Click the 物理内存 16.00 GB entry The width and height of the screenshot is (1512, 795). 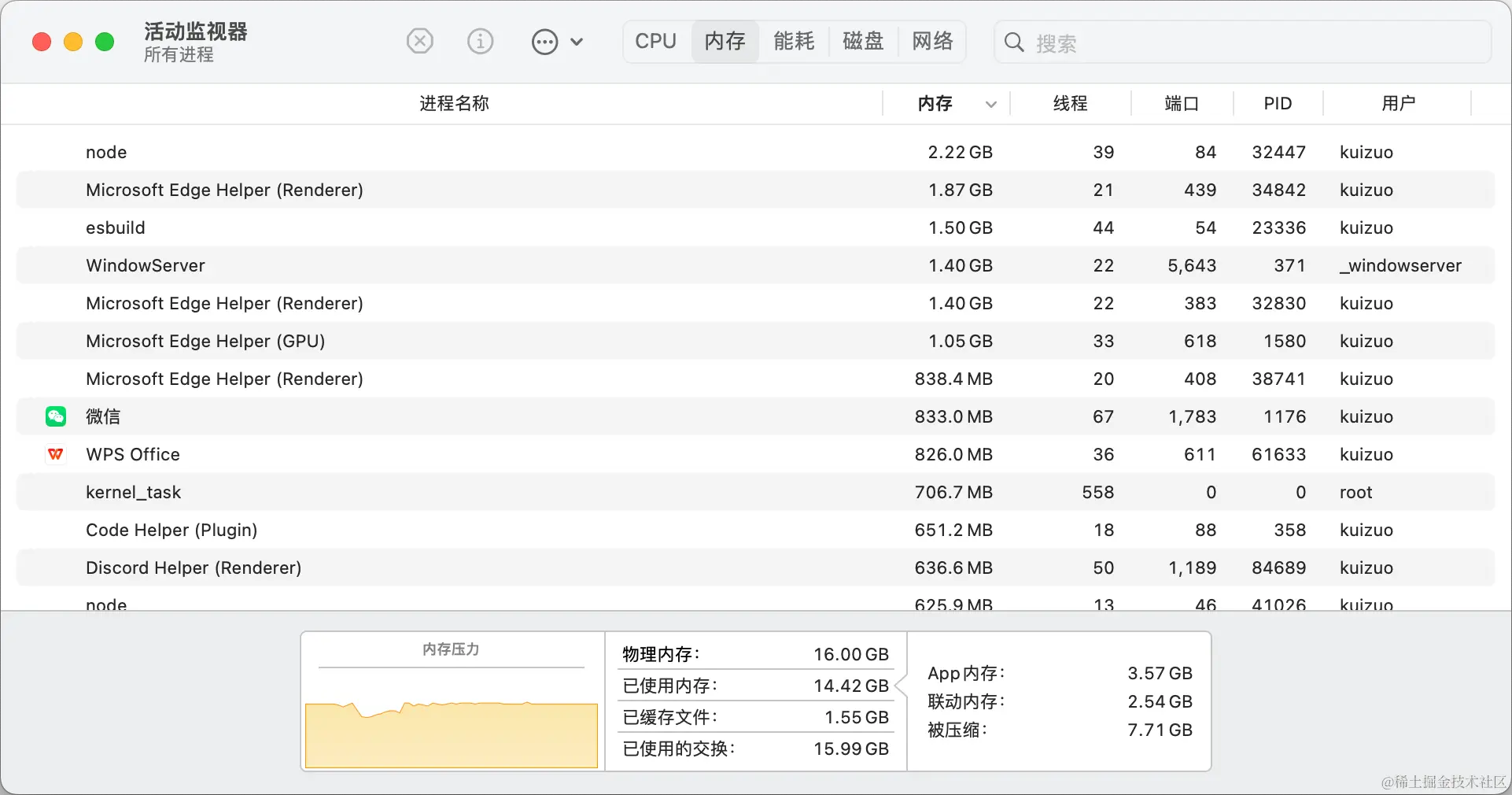coord(755,654)
